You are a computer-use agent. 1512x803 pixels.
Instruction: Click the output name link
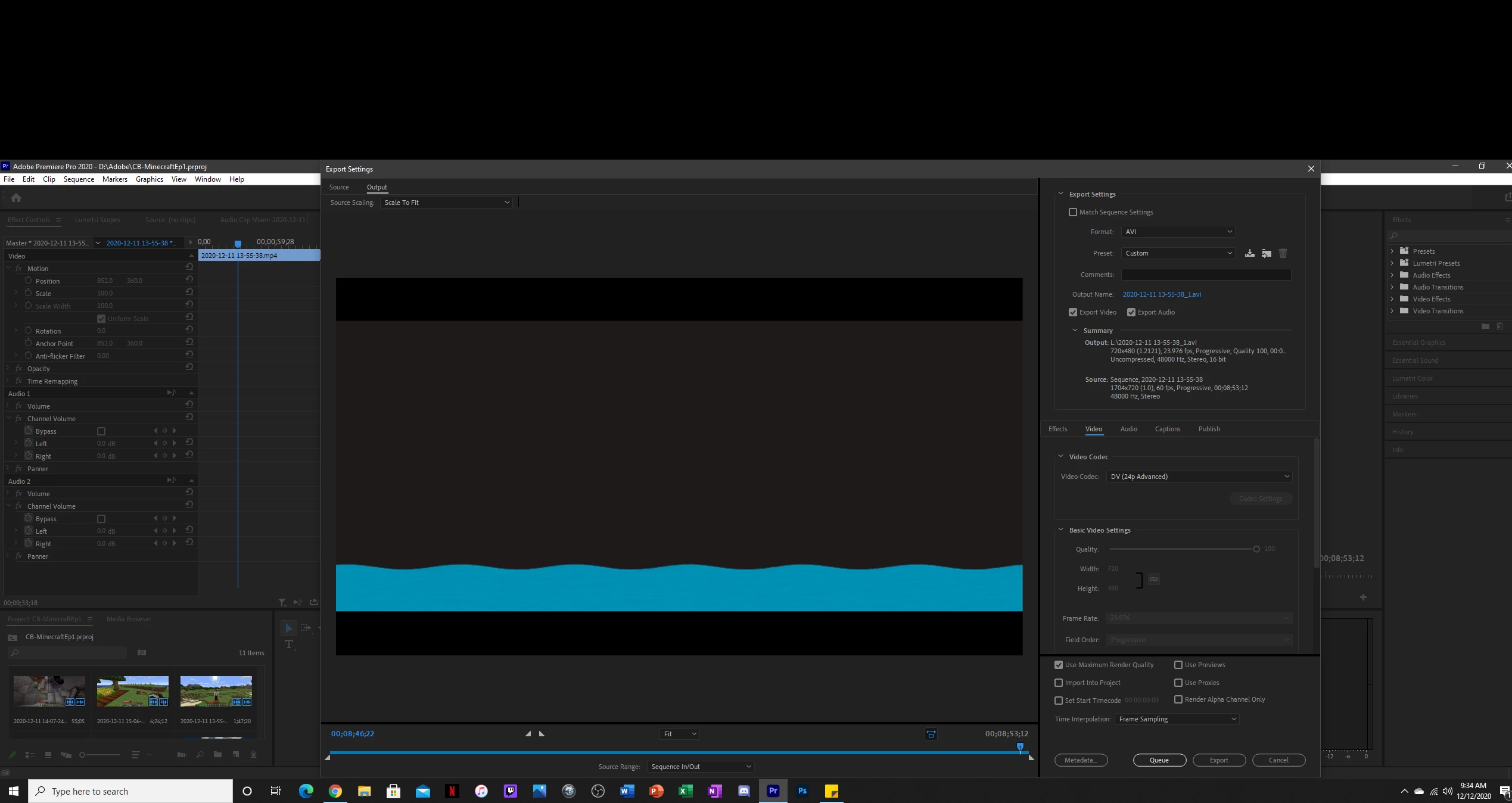(x=1162, y=294)
